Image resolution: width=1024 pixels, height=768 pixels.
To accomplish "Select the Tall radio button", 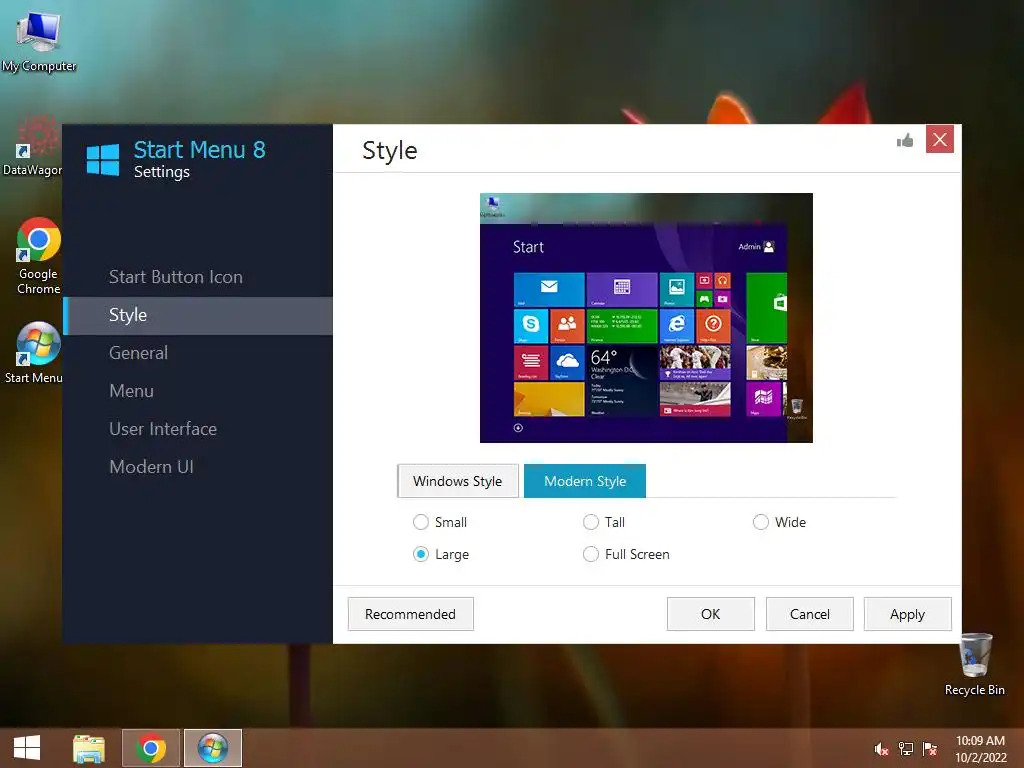I will pyautogui.click(x=603, y=522).
